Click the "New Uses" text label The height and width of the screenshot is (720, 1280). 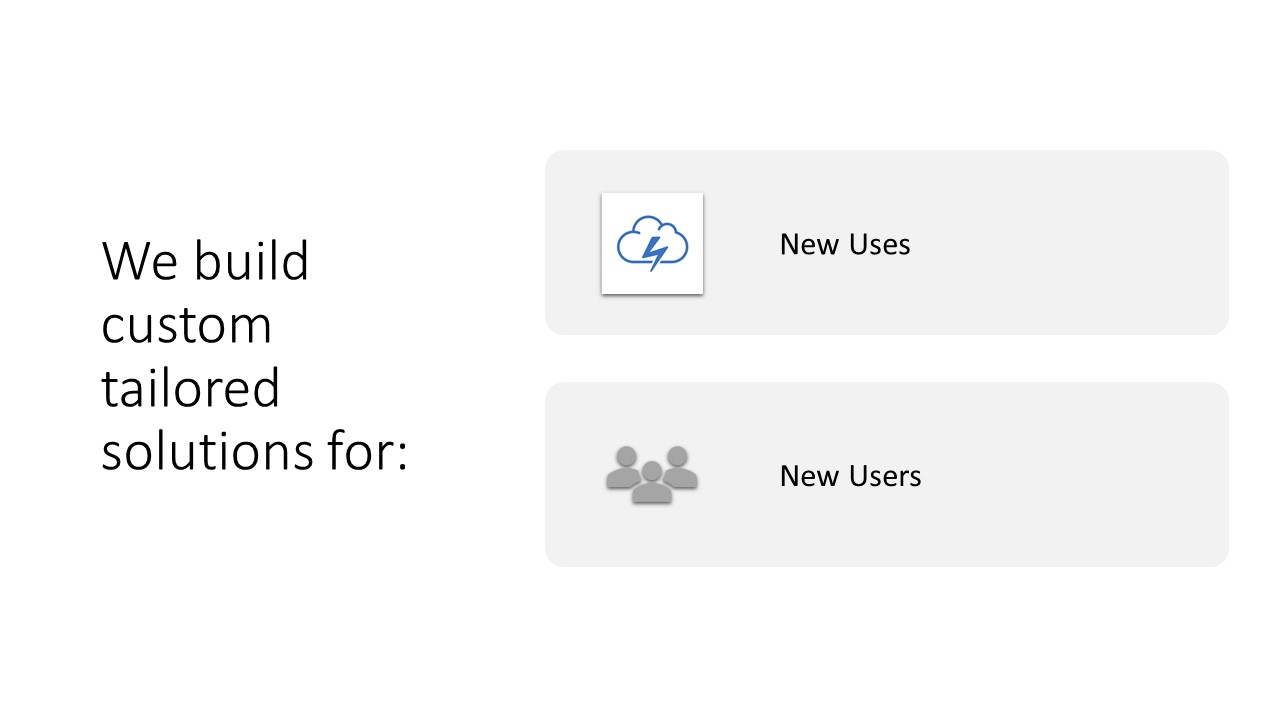pos(845,244)
